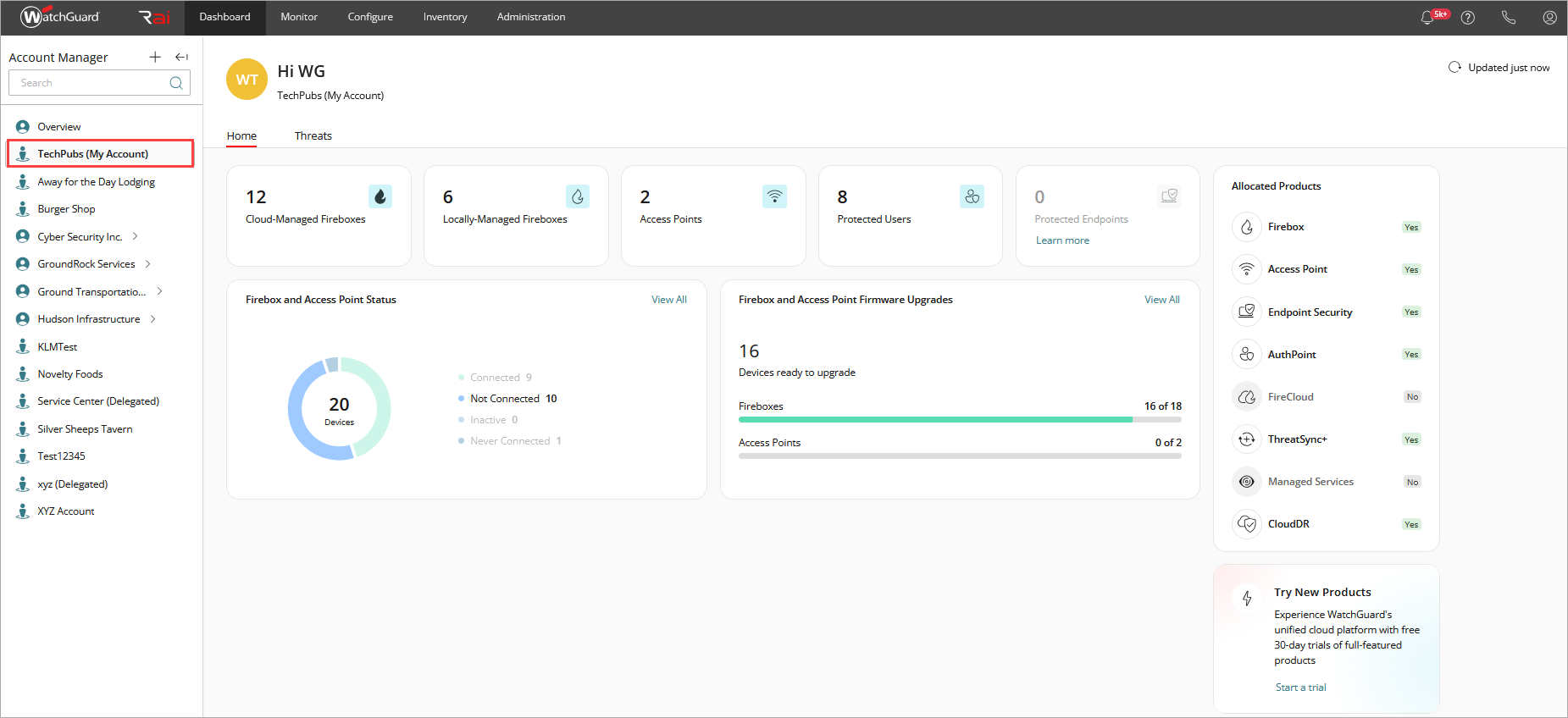Click the Learn more link

click(1062, 240)
